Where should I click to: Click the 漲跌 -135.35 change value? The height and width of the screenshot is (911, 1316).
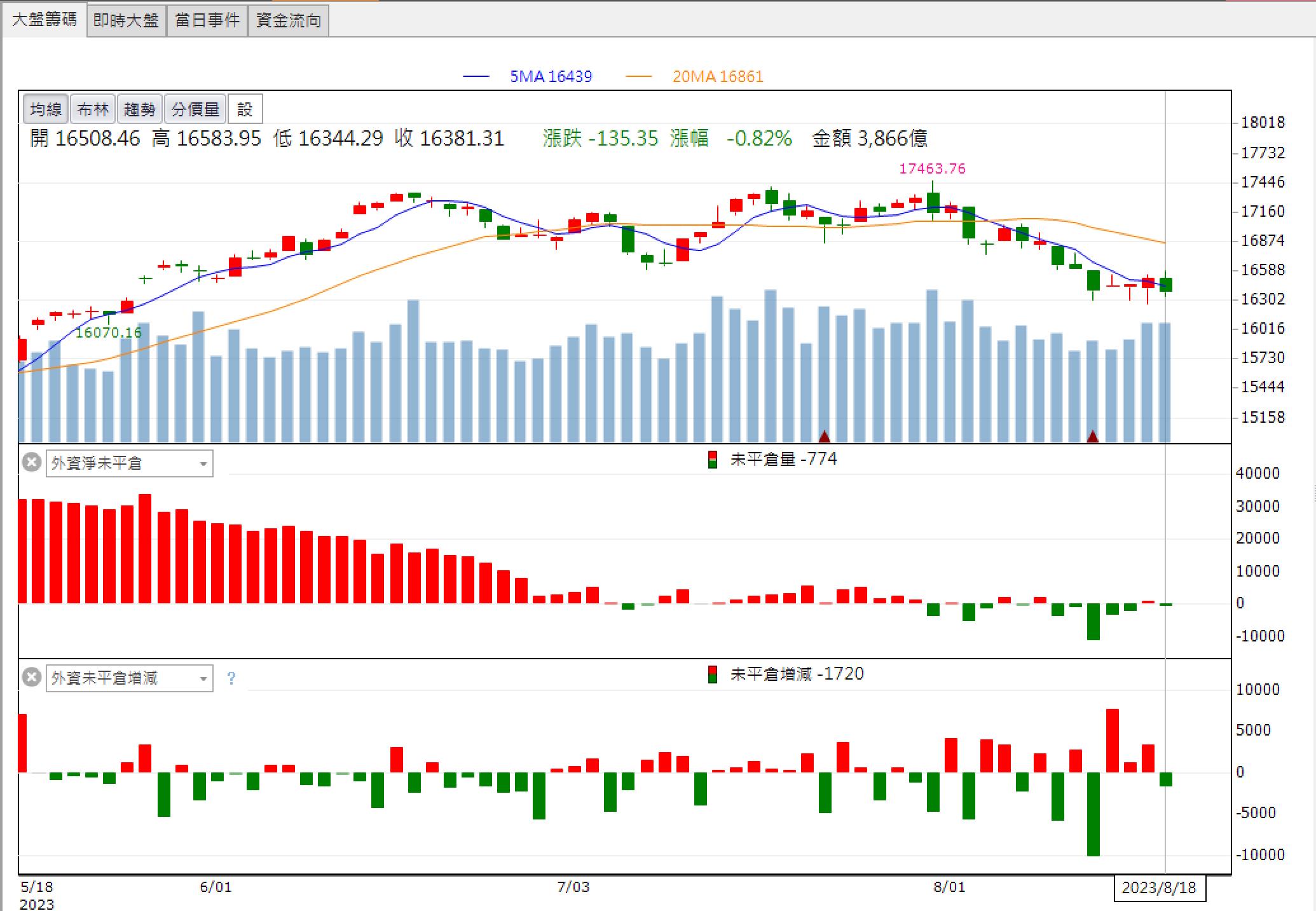(601, 138)
